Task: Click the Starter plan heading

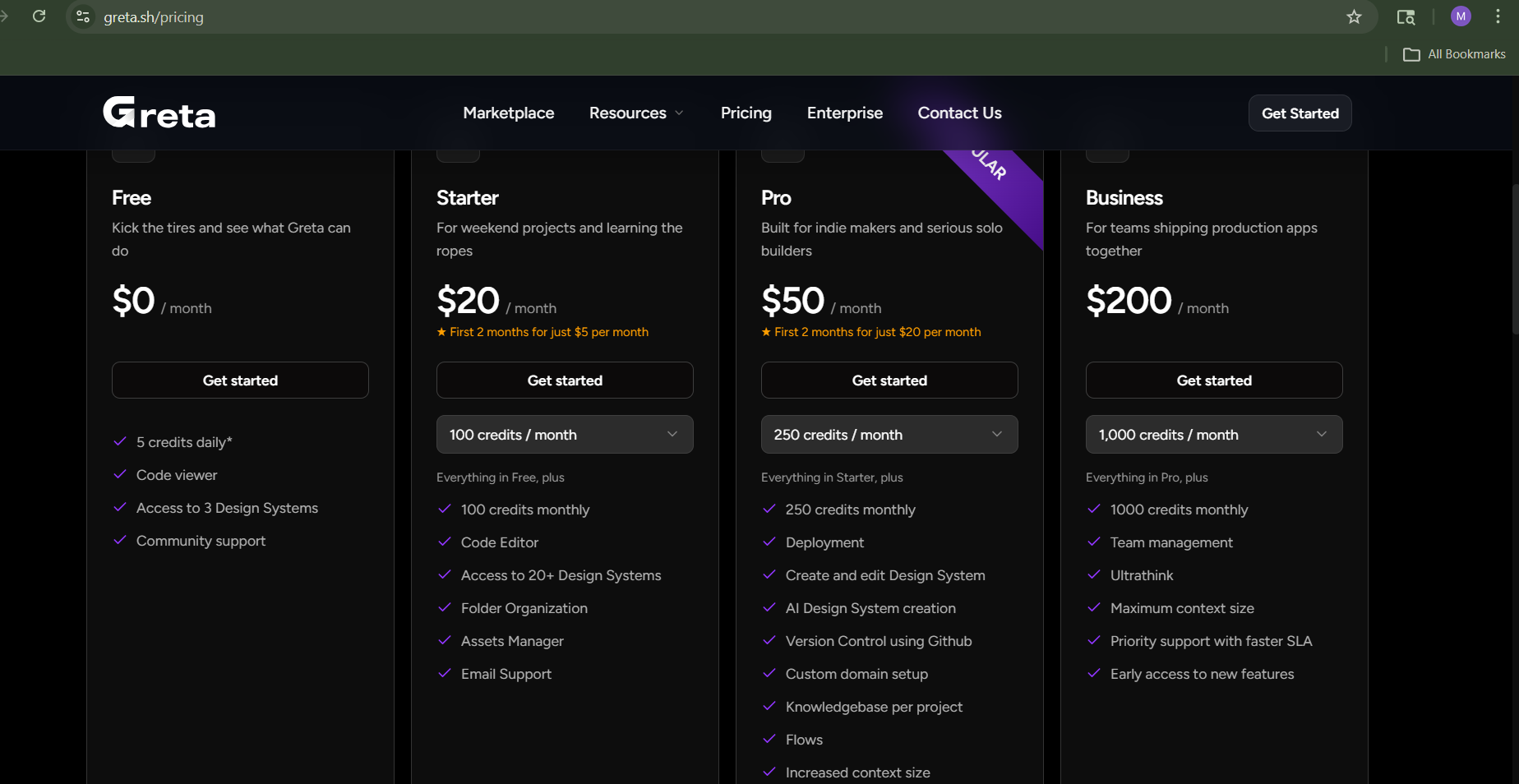Action: coord(468,198)
